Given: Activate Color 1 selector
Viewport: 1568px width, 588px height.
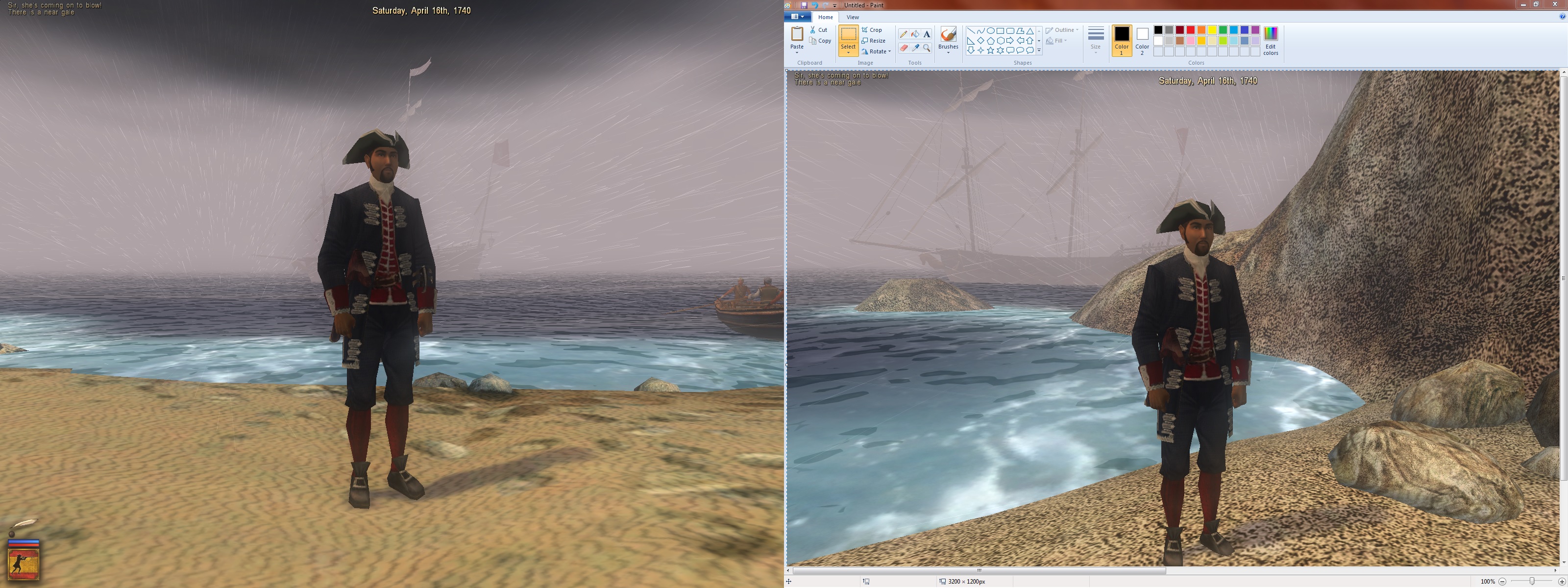Looking at the screenshot, I should pyautogui.click(x=1122, y=41).
